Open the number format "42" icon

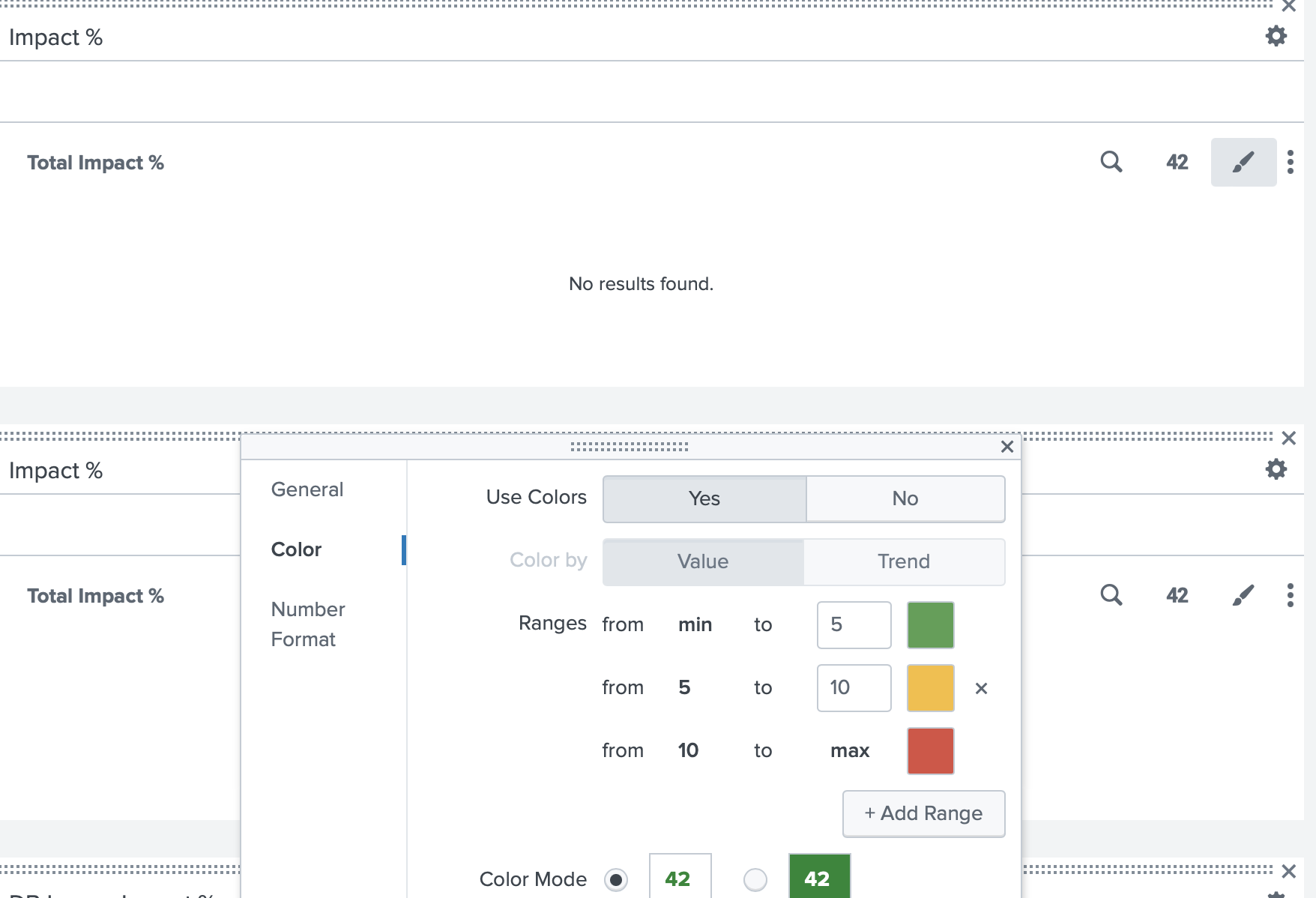click(x=1177, y=162)
